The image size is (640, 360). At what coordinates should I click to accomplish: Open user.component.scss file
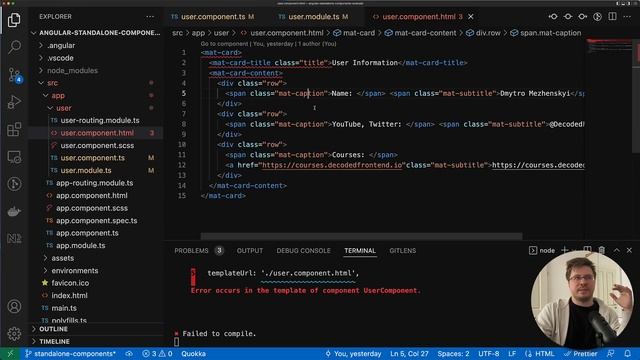pyautogui.click(x=97, y=145)
